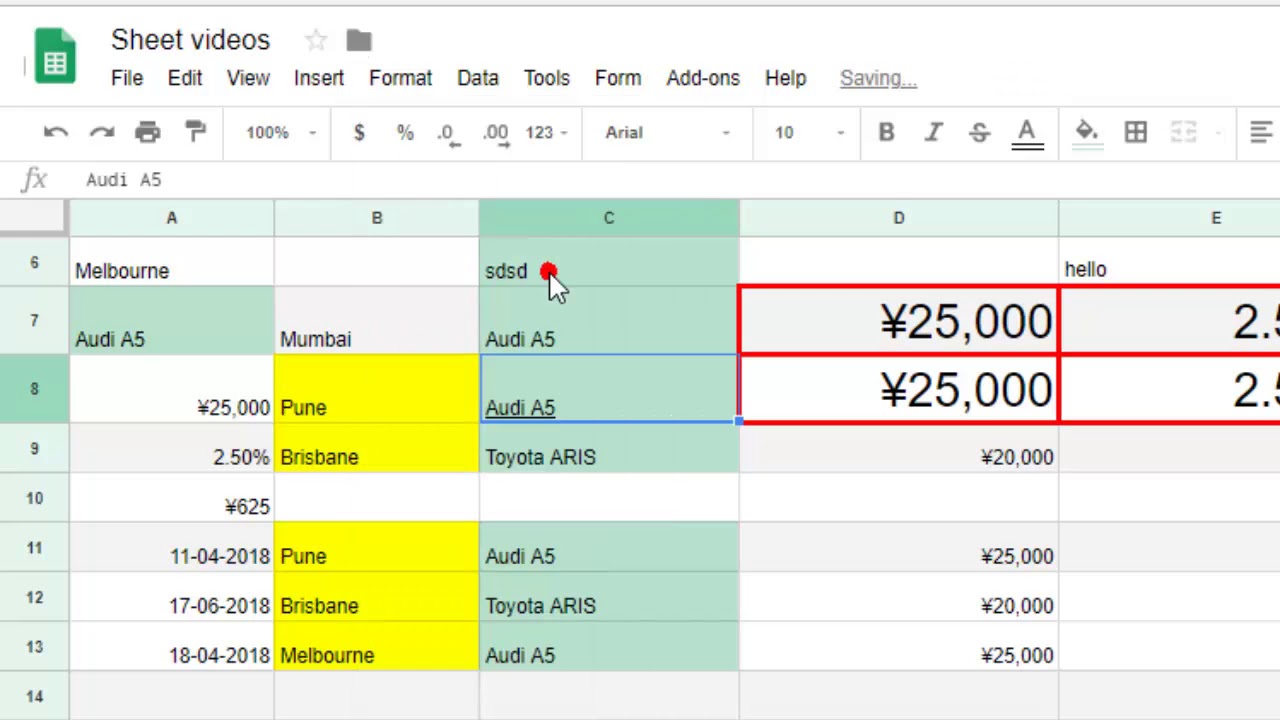Click the Redo arrow icon
Screen dimensions: 1280x720
(x=102, y=132)
